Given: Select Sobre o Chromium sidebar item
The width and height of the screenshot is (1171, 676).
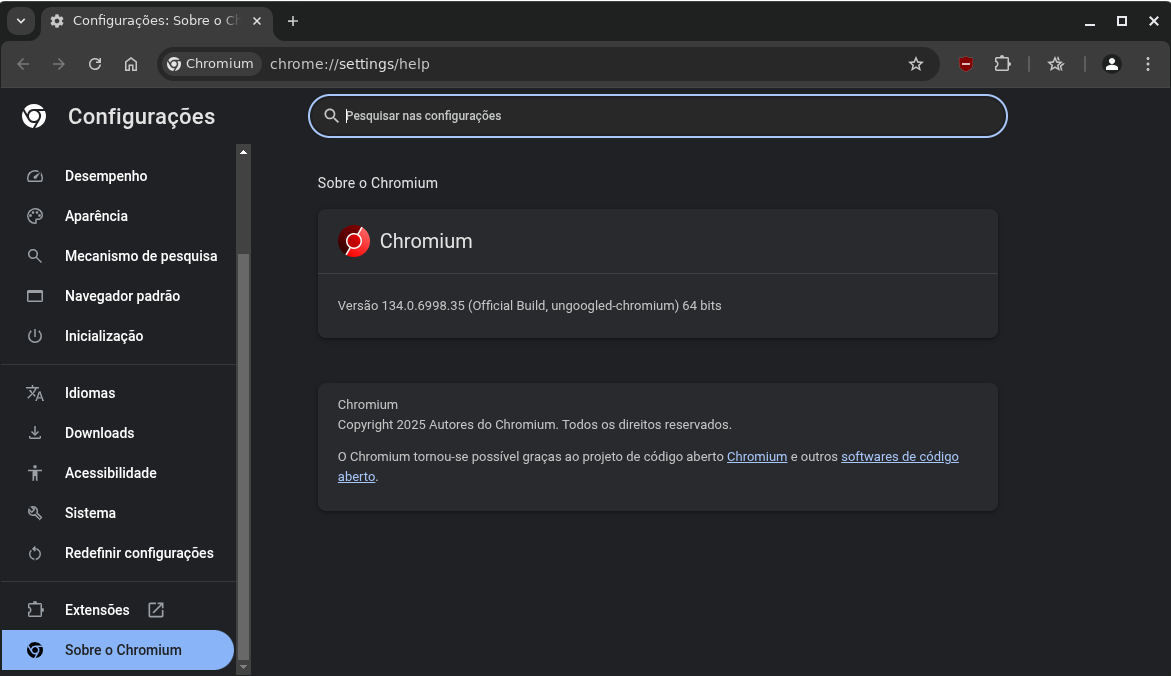Looking at the screenshot, I should tap(118, 650).
